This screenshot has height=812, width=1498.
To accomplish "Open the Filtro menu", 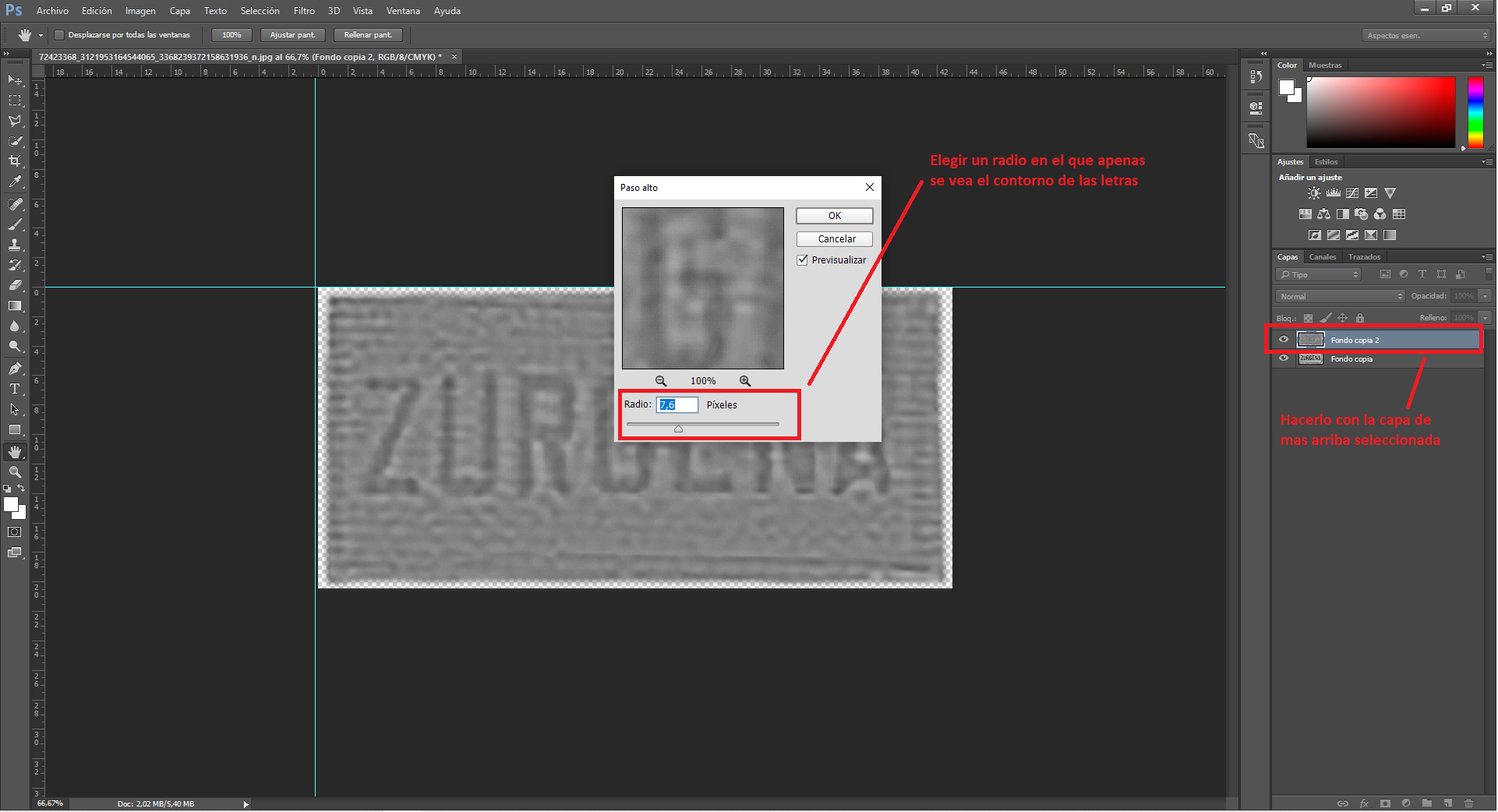I will tap(304, 11).
